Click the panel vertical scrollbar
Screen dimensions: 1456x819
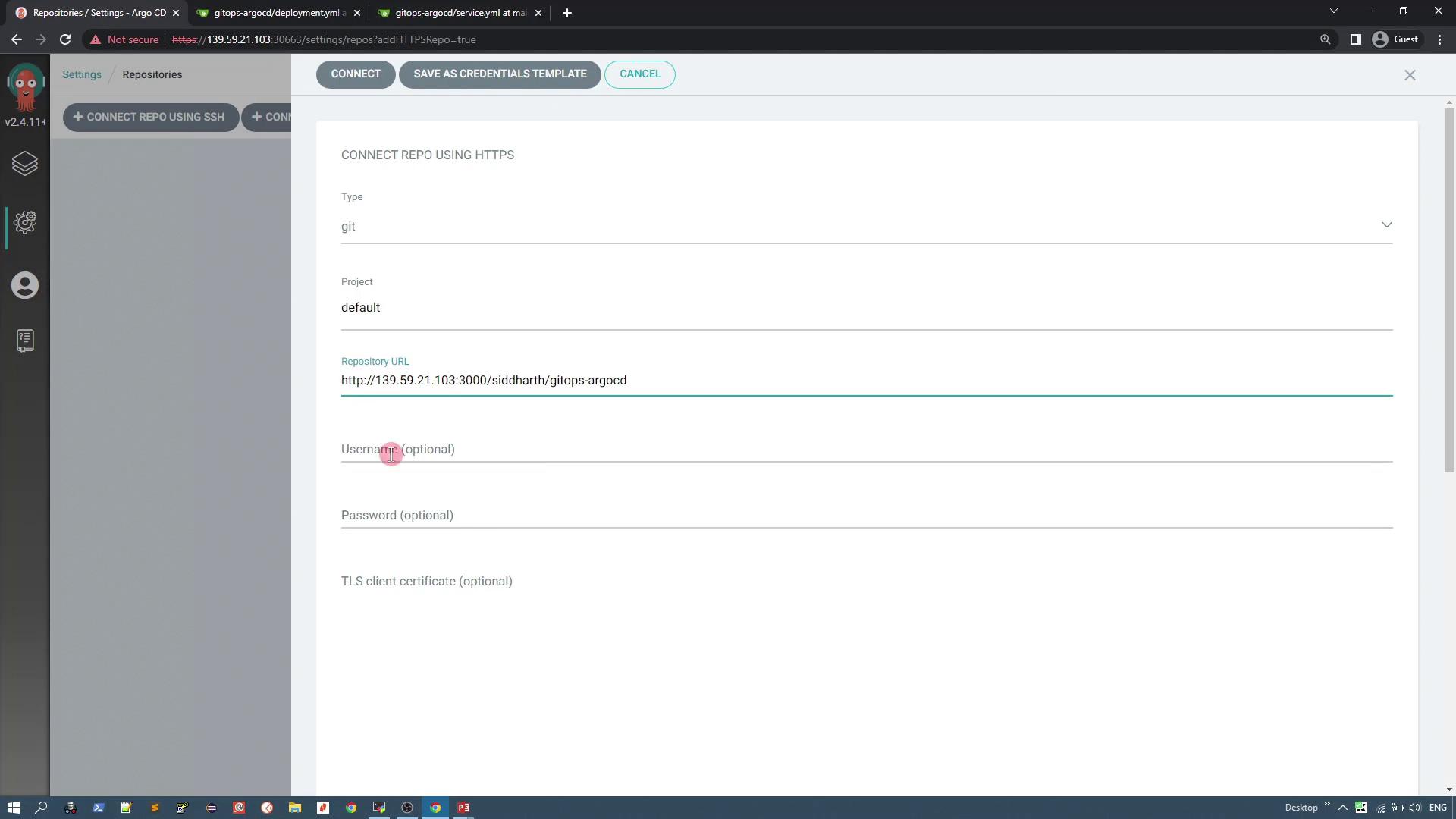click(x=1448, y=291)
